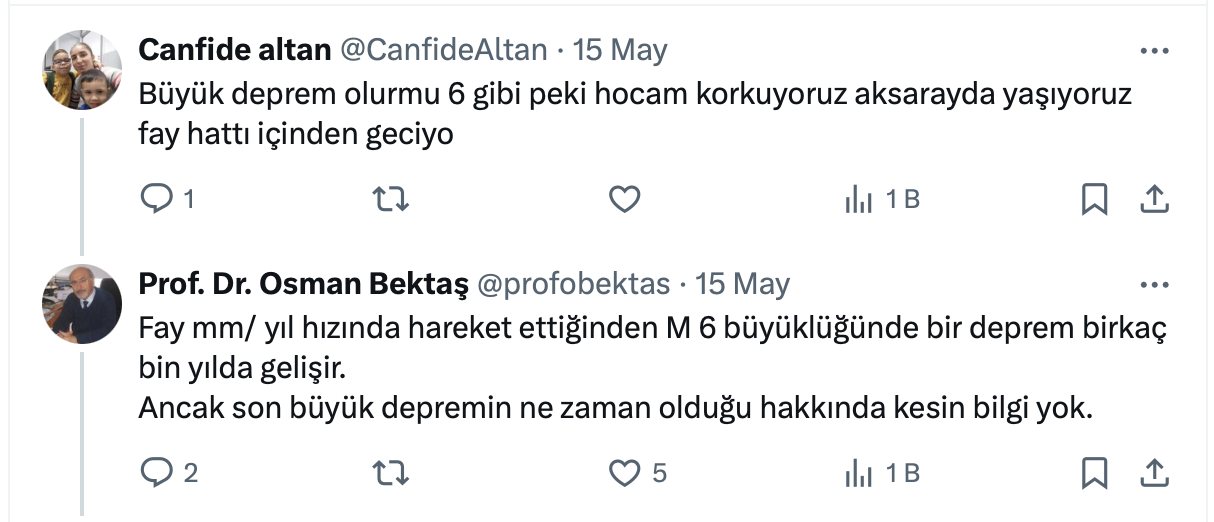Like Prof. Dr. Osman Bektaş's tweet

point(624,472)
